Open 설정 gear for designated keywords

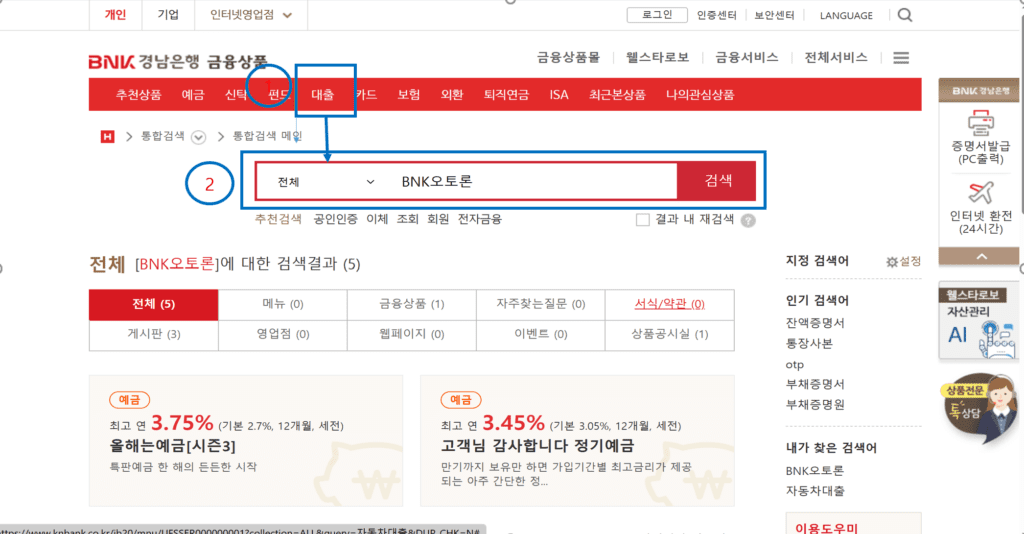(x=904, y=261)
